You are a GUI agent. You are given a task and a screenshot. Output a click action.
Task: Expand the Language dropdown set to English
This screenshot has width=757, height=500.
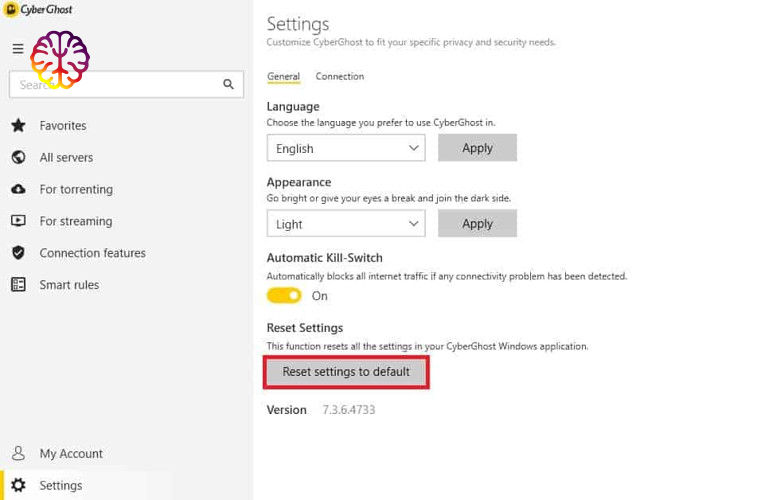(345, 148)
